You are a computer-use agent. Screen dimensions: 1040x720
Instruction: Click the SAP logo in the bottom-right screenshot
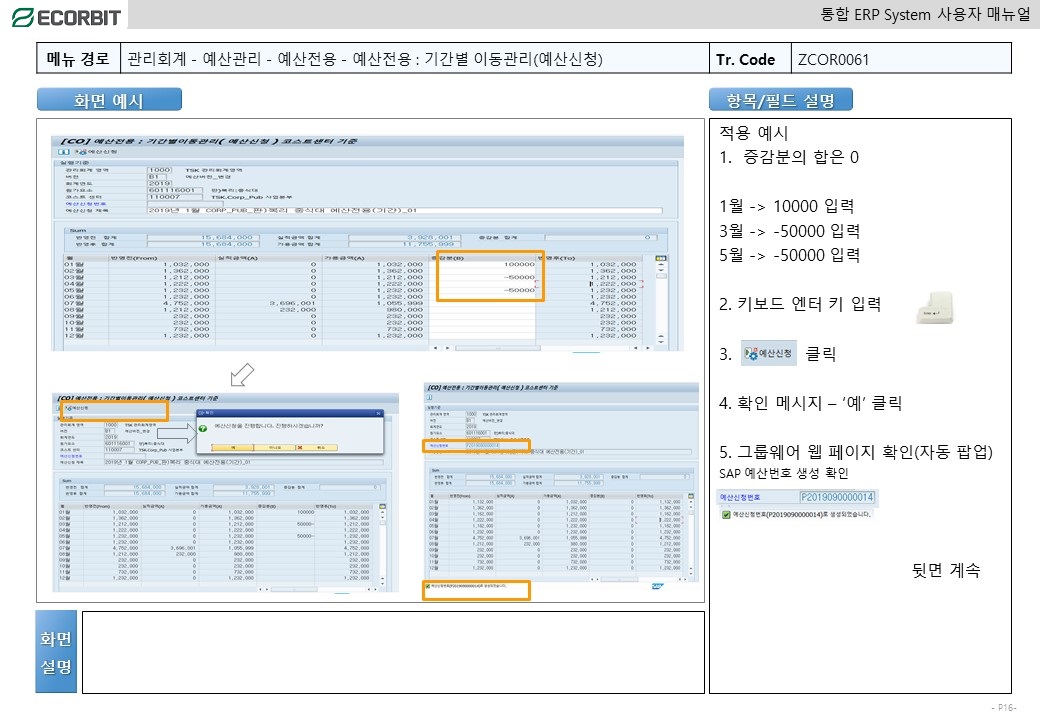(x=657, y=586)
